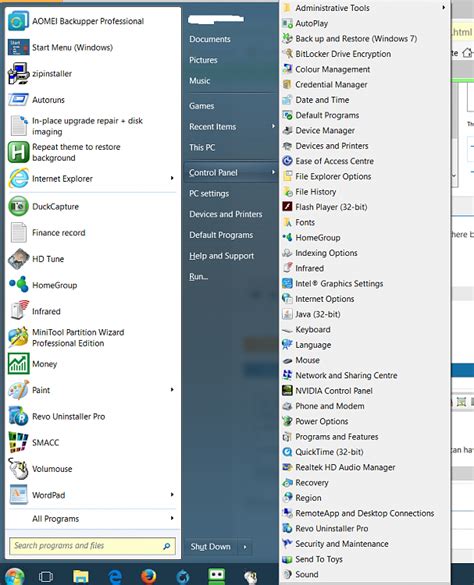
Task: Open AOMEI Backupper Professional icon
Action: point(18,21)
